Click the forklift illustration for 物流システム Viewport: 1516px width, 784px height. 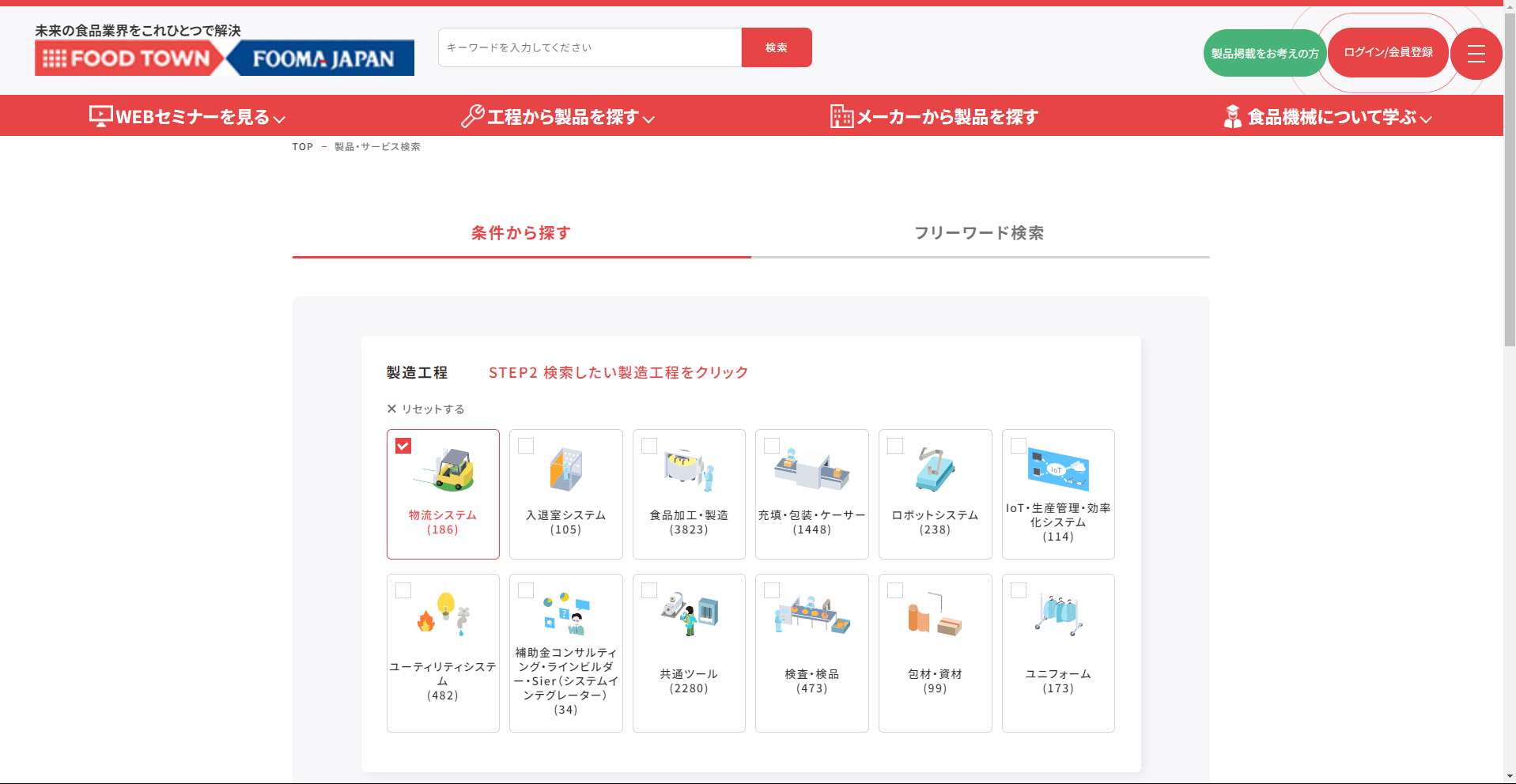click(x=443, y=469)
